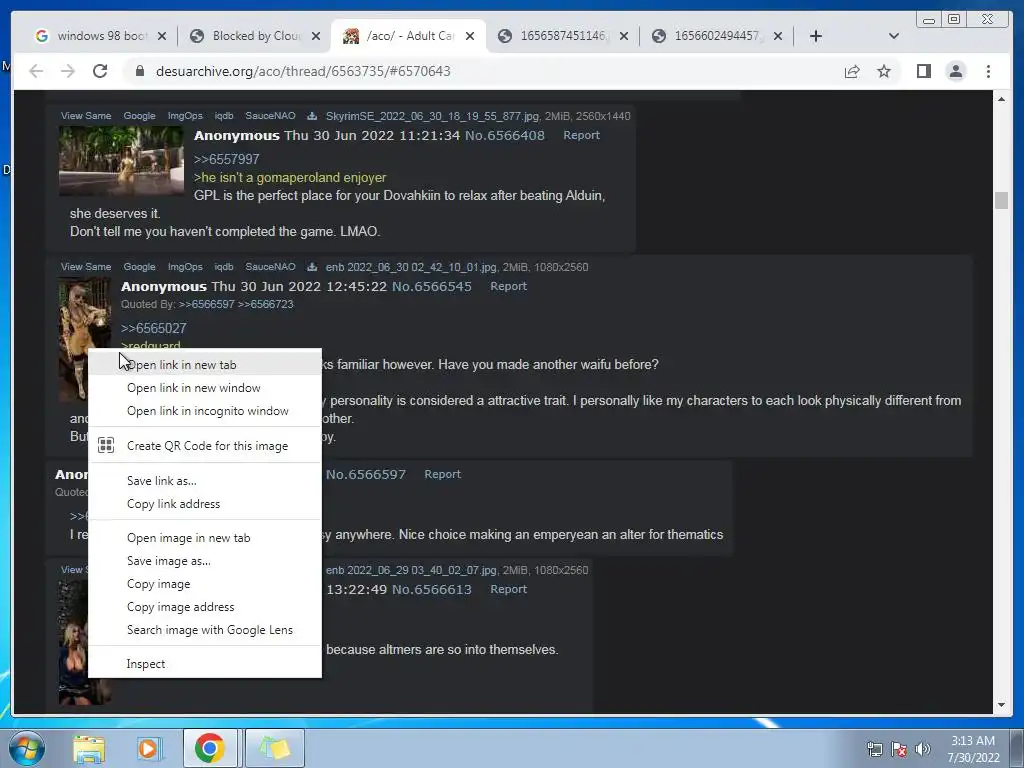Click 'iqdb' on the SkyrimSE image post
The image size is (1024, 768).
pyautogui.click(x=224, y=116)
